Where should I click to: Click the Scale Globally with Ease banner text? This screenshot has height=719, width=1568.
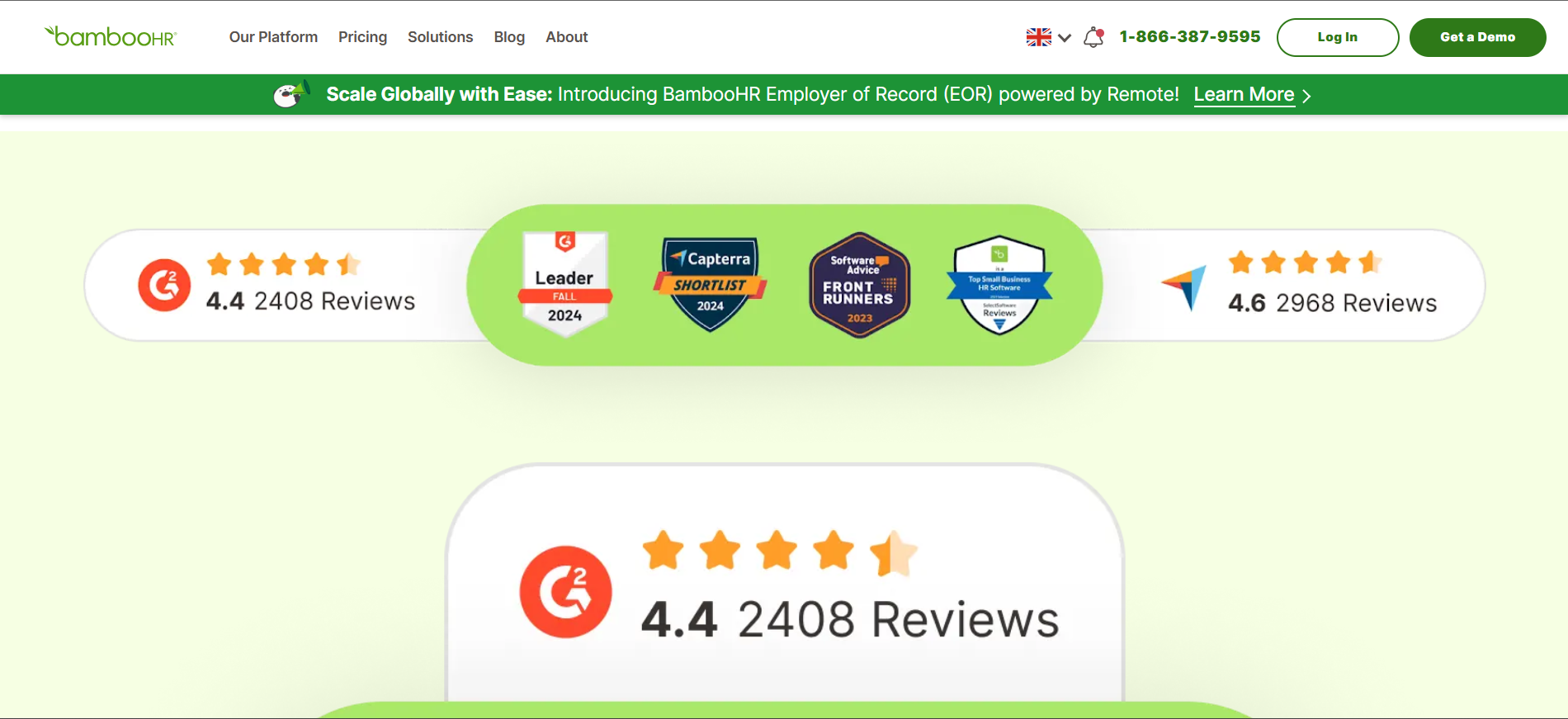point(753,94)
